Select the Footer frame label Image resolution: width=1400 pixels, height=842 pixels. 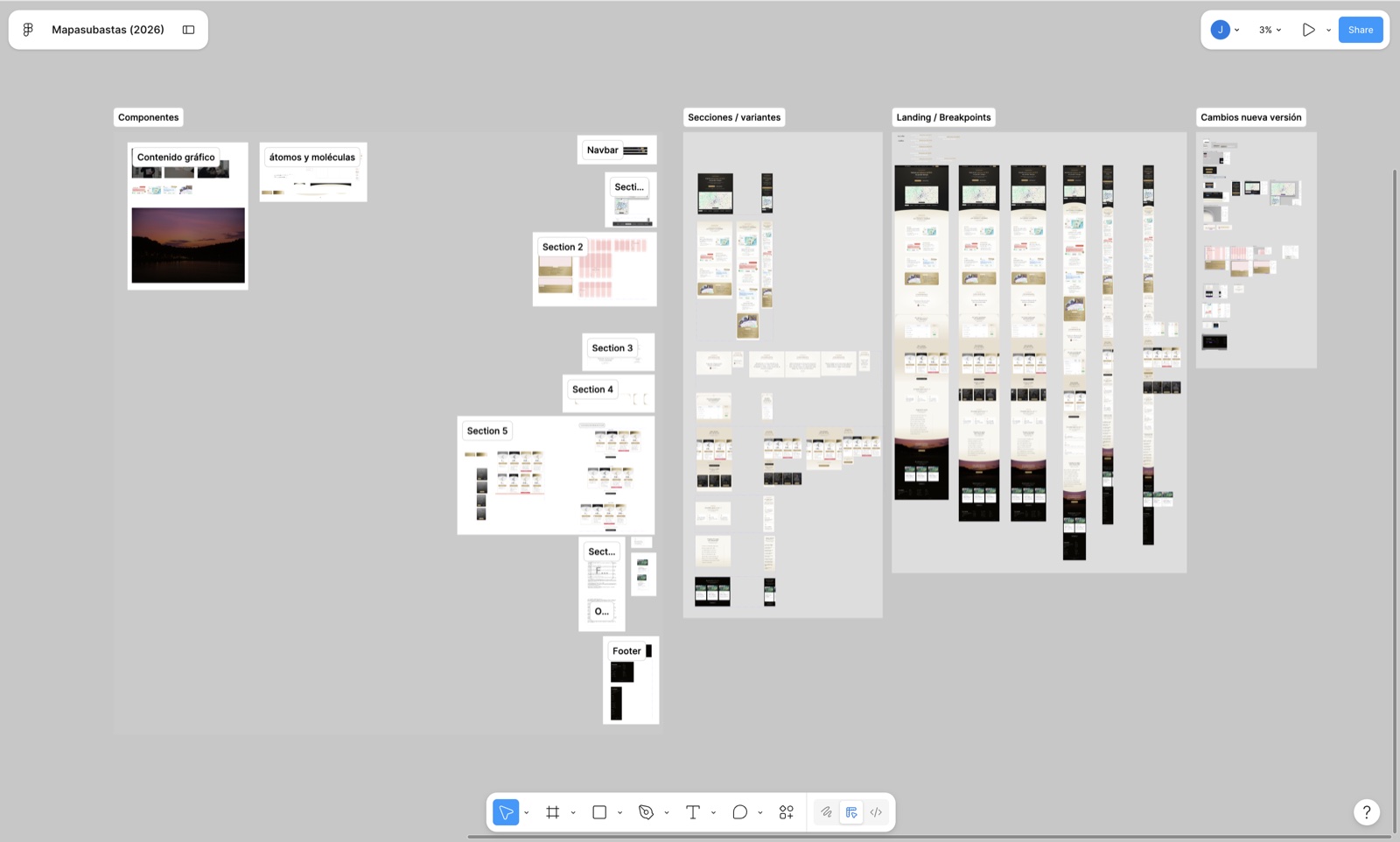pos(626,651)
